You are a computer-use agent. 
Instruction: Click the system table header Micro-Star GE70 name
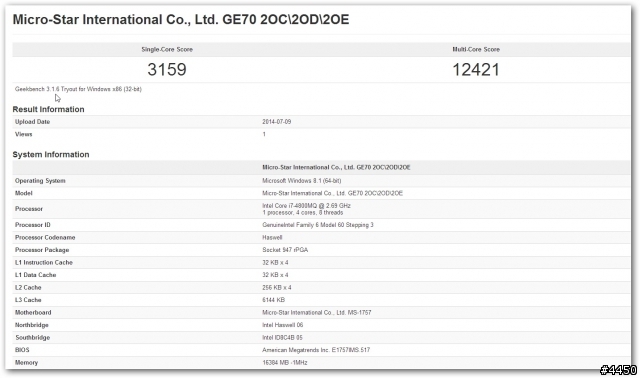336,167
